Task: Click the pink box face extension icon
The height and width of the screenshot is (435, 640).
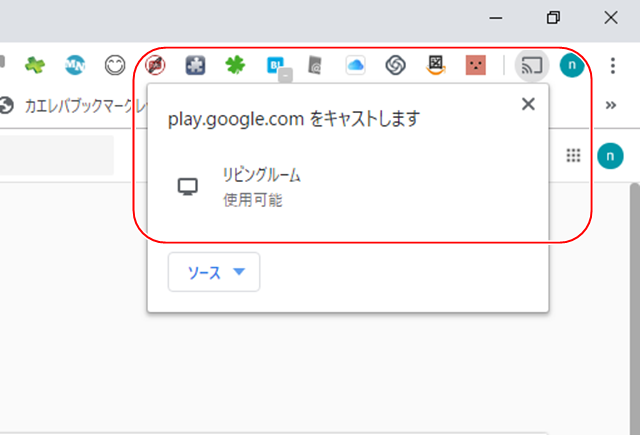Action: [x=476, y=65]
